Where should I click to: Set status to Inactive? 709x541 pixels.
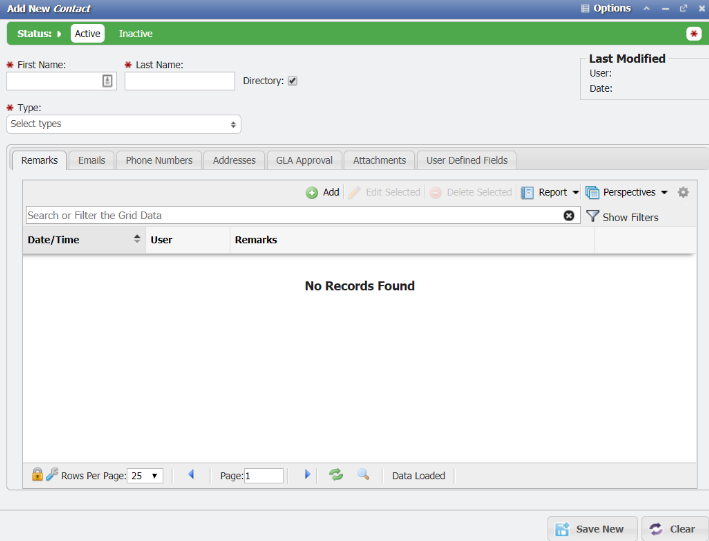pyautogui.click(x=136, y=33)
